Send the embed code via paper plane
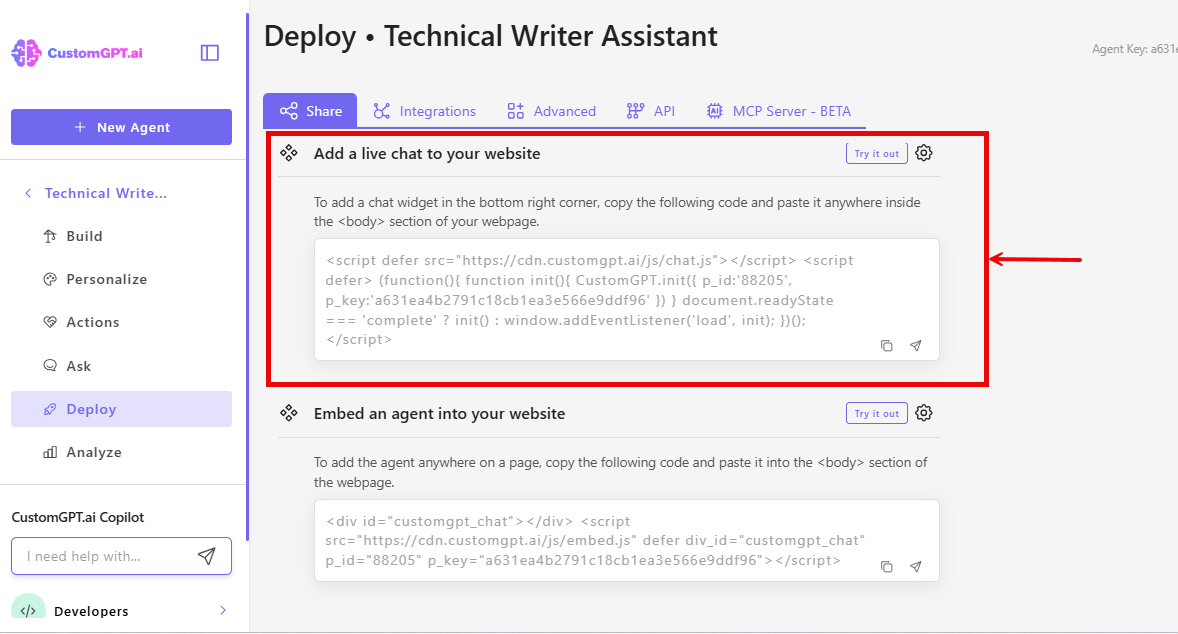This screenshot has height=634, width=1178. click(x=916, y=566)
